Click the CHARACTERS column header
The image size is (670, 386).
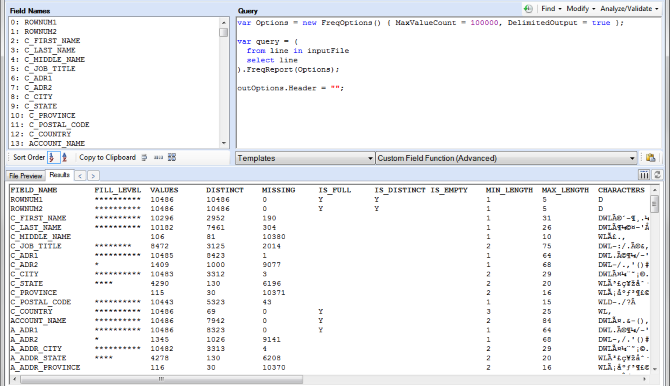(x=621, y=190)
